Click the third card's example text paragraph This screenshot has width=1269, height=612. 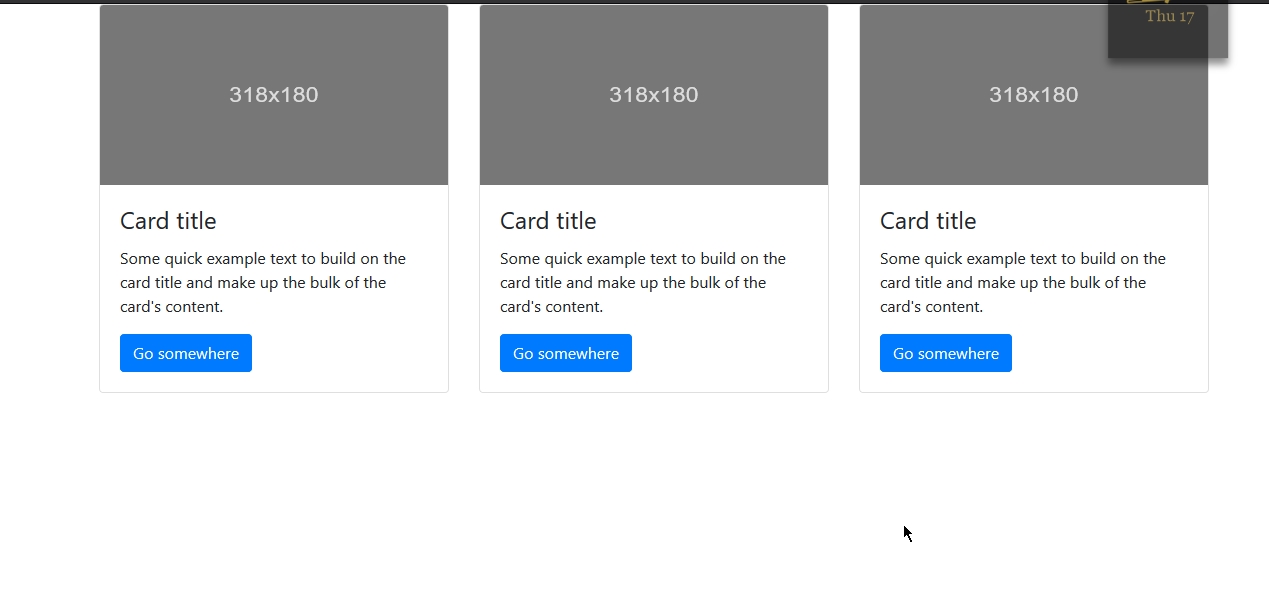coord(1023,282)
